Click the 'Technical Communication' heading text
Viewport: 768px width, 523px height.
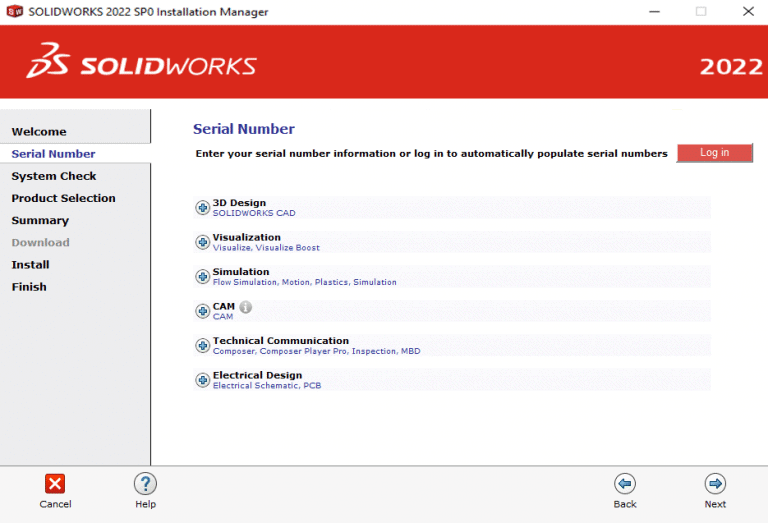tap(281, 340)
